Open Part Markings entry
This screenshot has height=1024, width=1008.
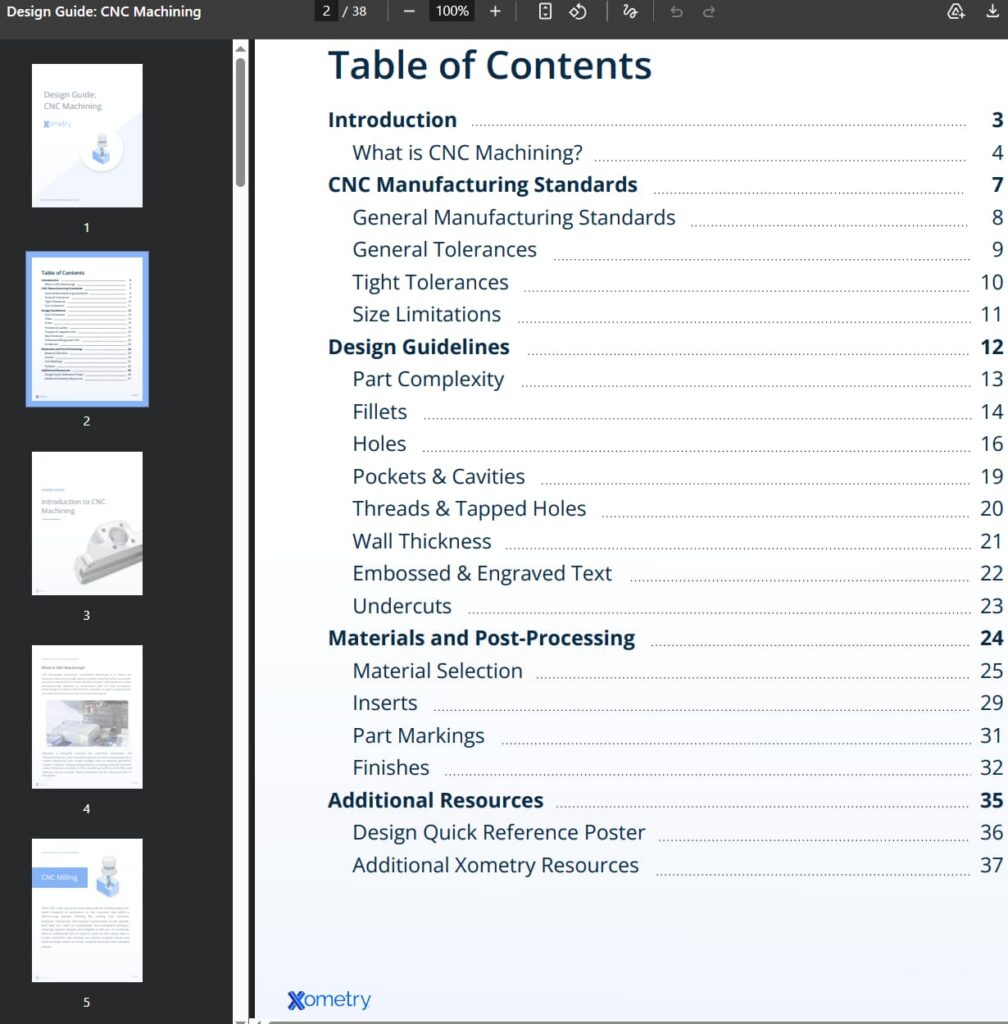[x=418, y=736]
